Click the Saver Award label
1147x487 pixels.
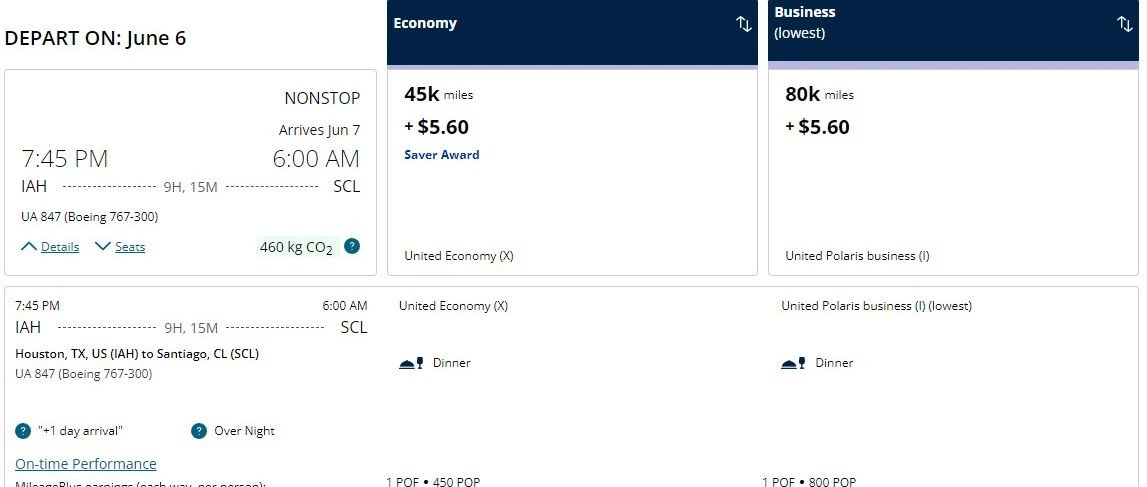[x=442, y=155]
